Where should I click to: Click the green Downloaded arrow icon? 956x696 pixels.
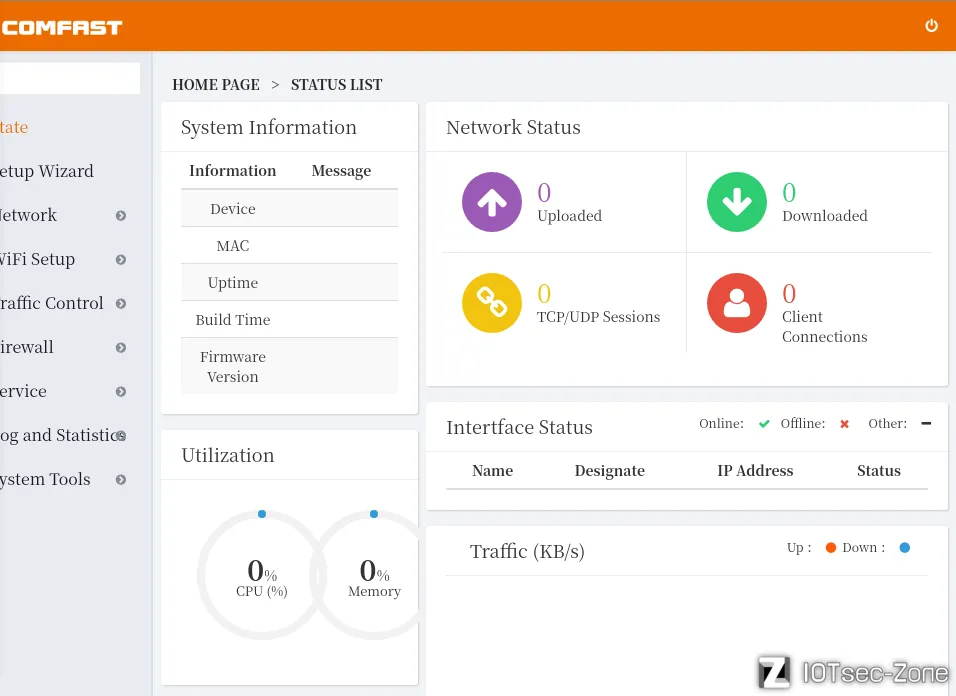[736, 202]
